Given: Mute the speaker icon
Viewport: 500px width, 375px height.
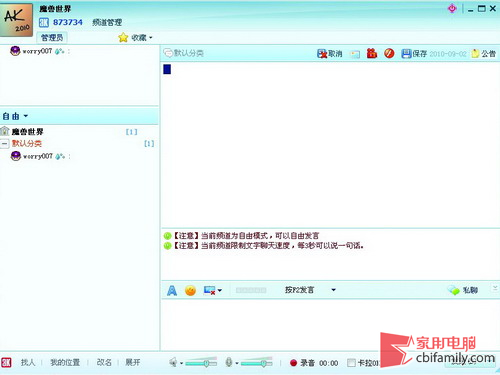Looking at the screenshot, I should click(173, 362).
